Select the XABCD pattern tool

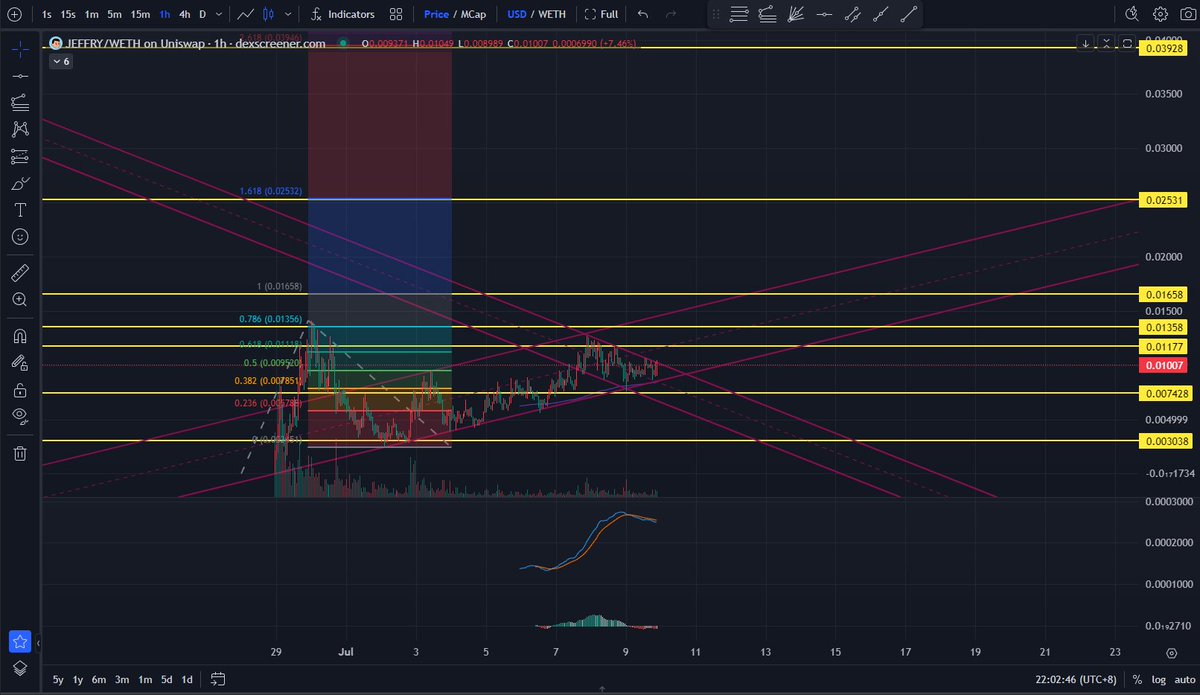coord(20,130)
